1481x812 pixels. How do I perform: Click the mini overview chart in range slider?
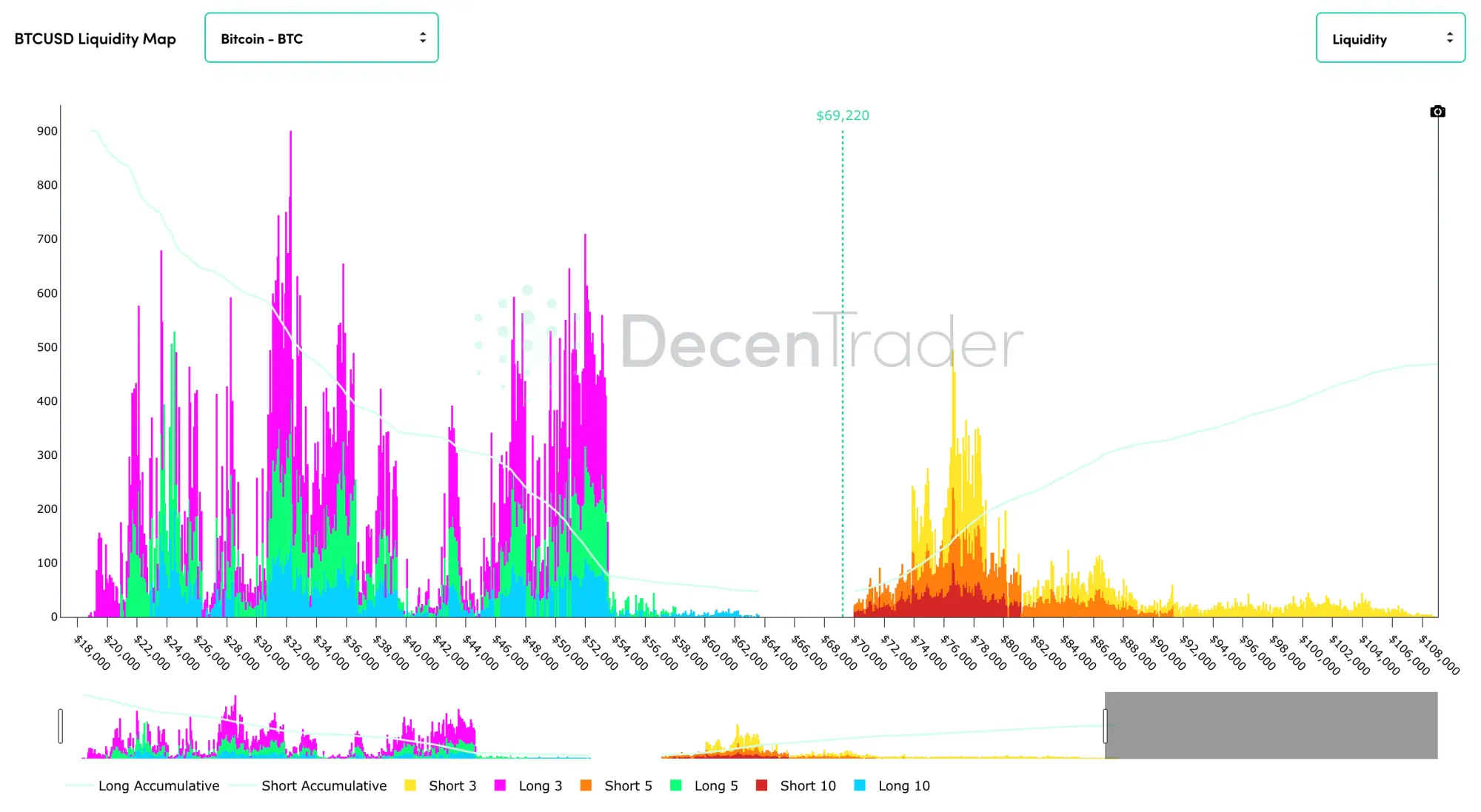click(x=582, y=725)
